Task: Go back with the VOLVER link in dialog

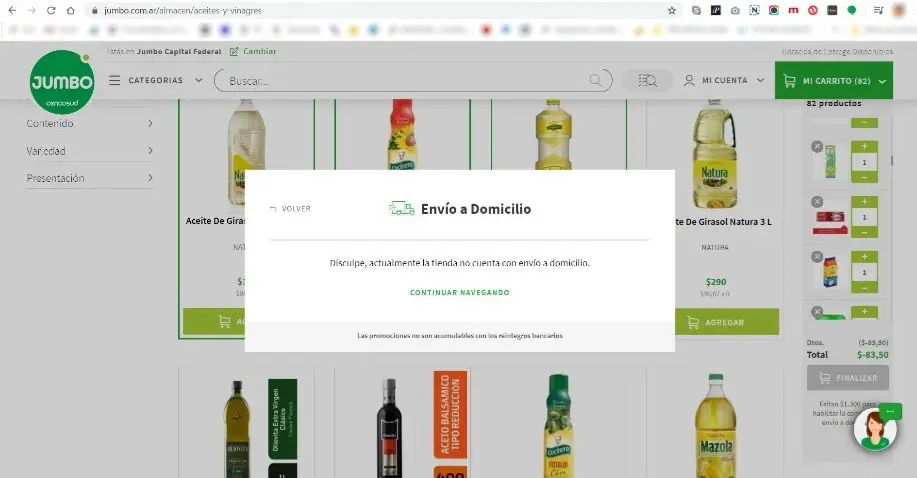Action: tap(290, 209)
